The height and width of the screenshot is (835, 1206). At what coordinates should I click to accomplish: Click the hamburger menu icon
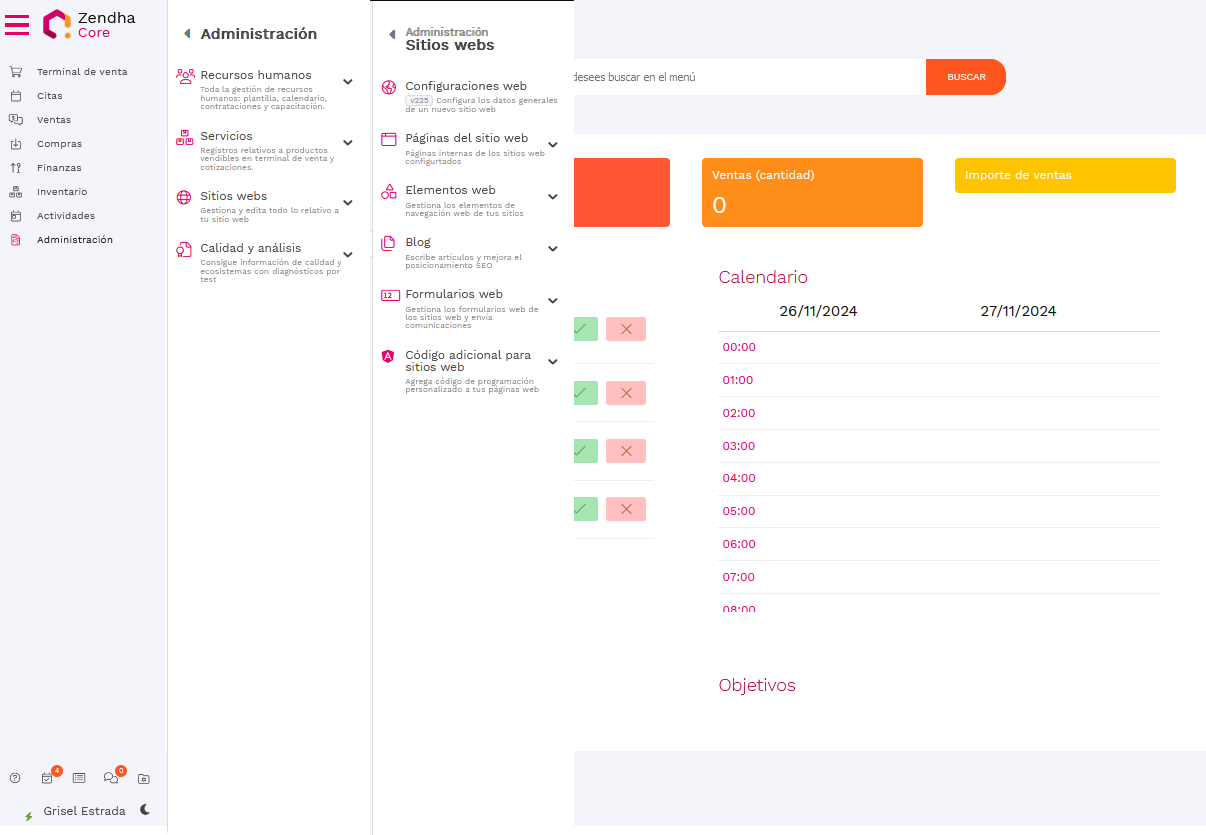click(x=17, y=25)
